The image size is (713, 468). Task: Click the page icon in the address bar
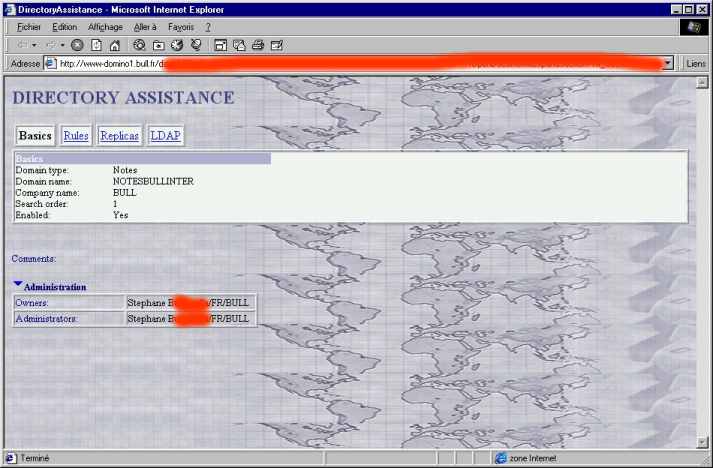click(x=51, y=63)
